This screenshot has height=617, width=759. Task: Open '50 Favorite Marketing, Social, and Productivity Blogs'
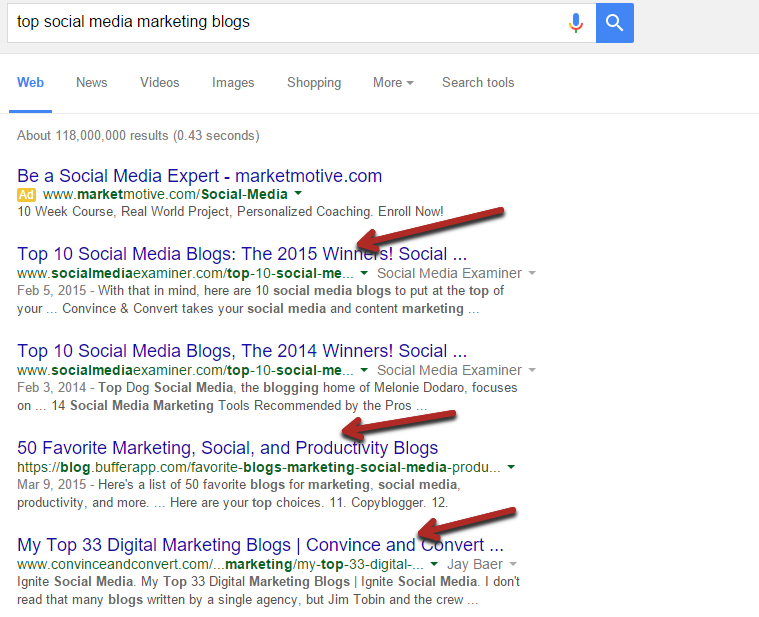(228, 448)
